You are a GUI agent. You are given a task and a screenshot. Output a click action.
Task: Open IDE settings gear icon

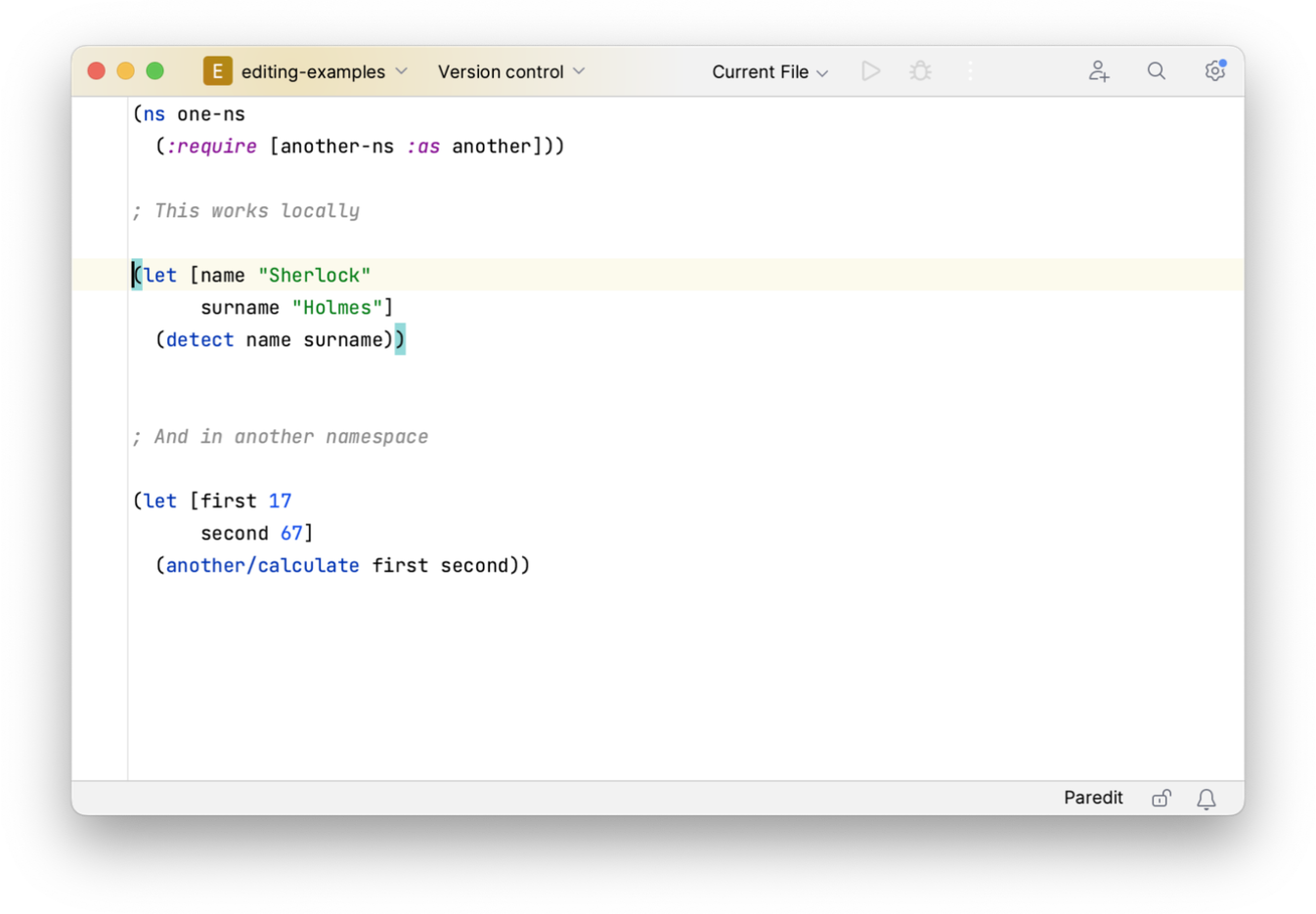1214,71
